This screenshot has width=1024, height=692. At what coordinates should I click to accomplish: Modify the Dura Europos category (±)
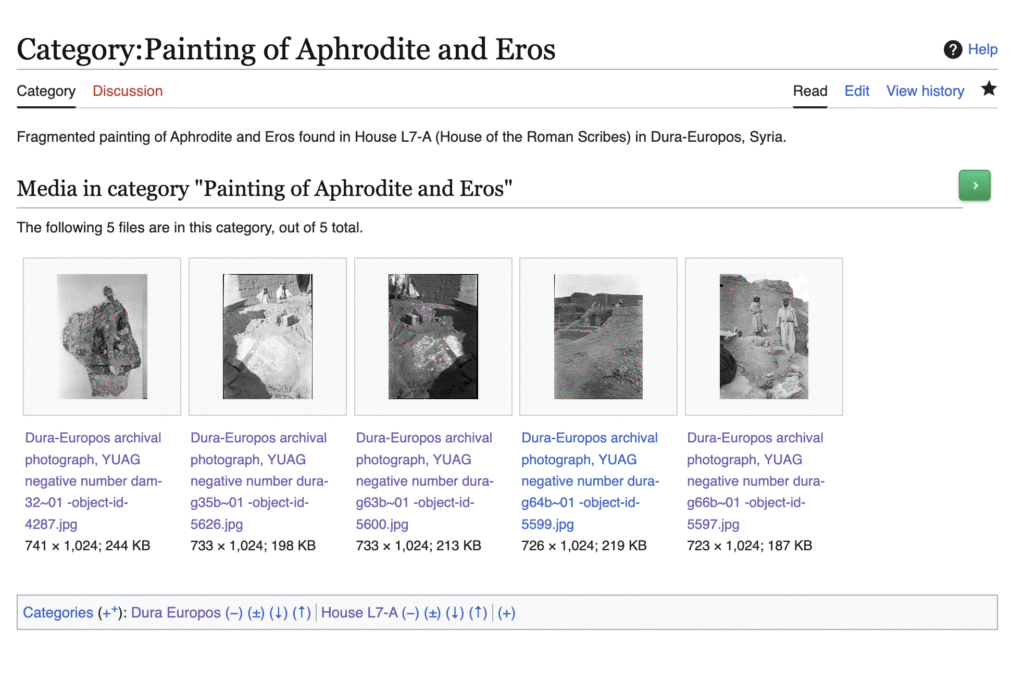[x=256, y=613]
